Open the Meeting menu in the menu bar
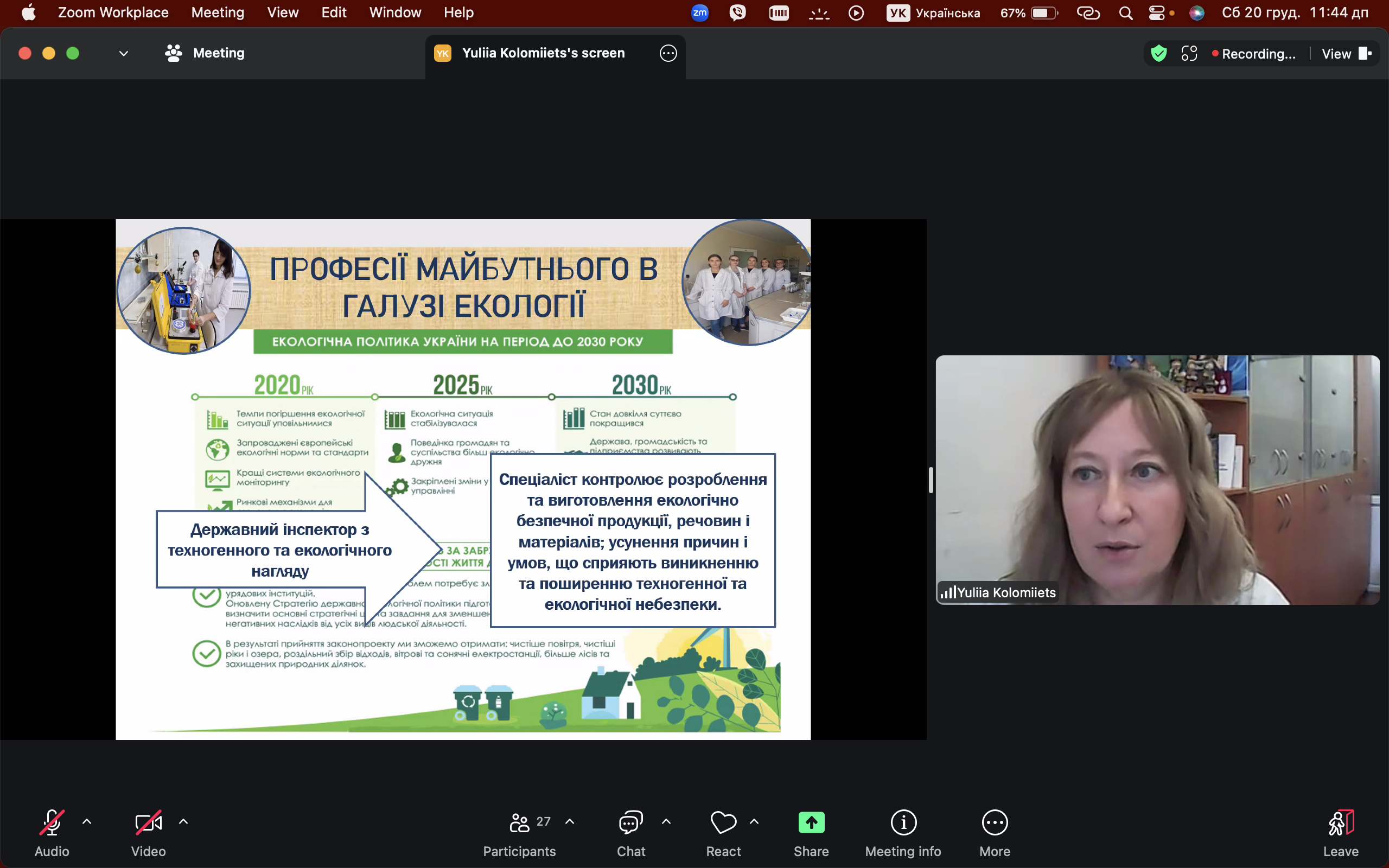 point(218,12)
